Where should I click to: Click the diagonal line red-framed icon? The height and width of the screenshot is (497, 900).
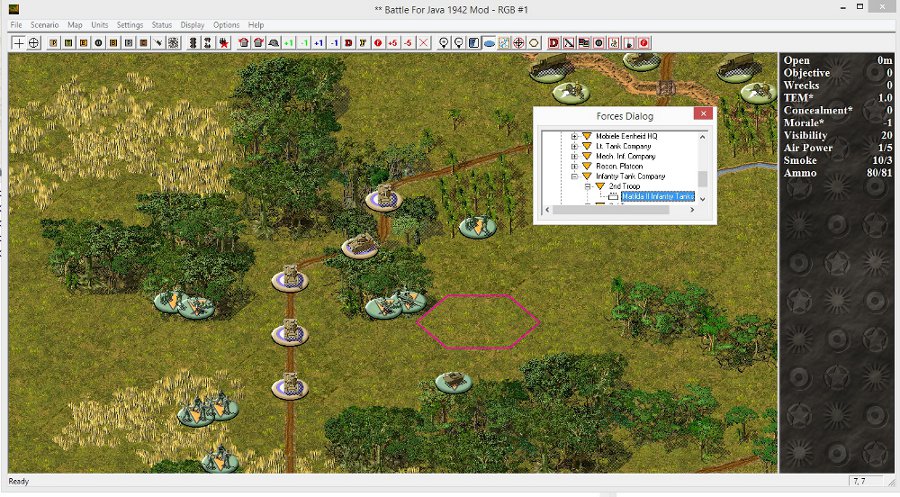click(569, 43)
